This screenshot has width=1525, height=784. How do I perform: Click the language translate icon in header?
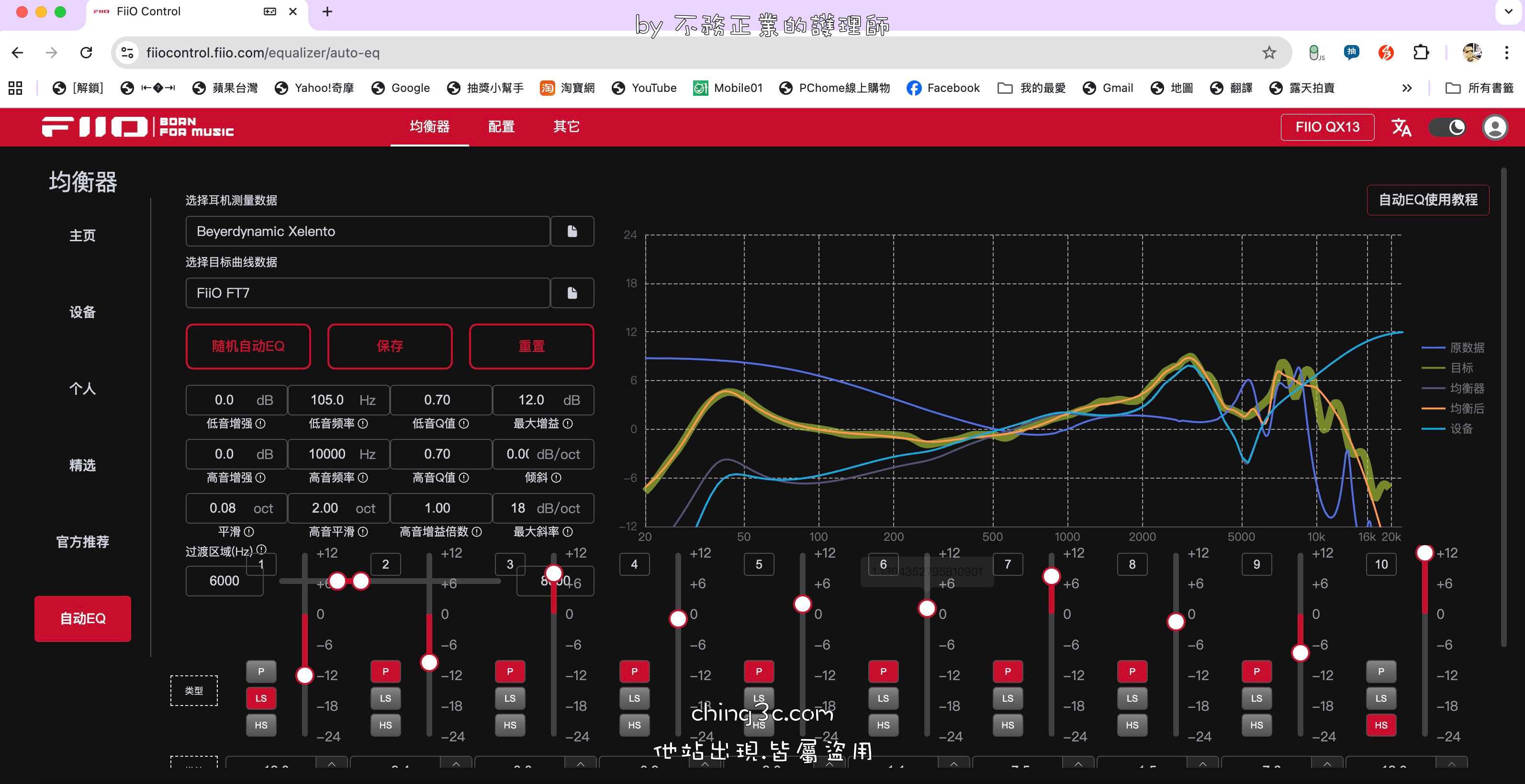(1401, 127)
